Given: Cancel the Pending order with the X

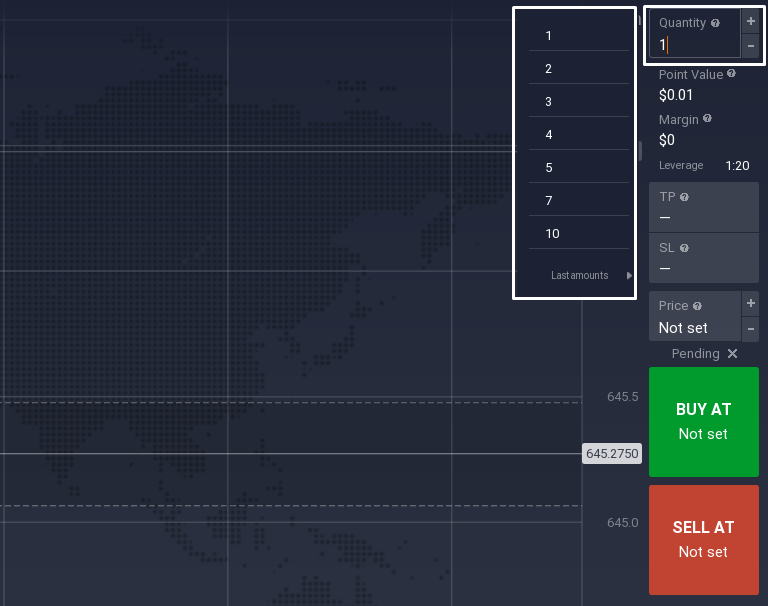Looking at the screenshot, I should [732, 354].
